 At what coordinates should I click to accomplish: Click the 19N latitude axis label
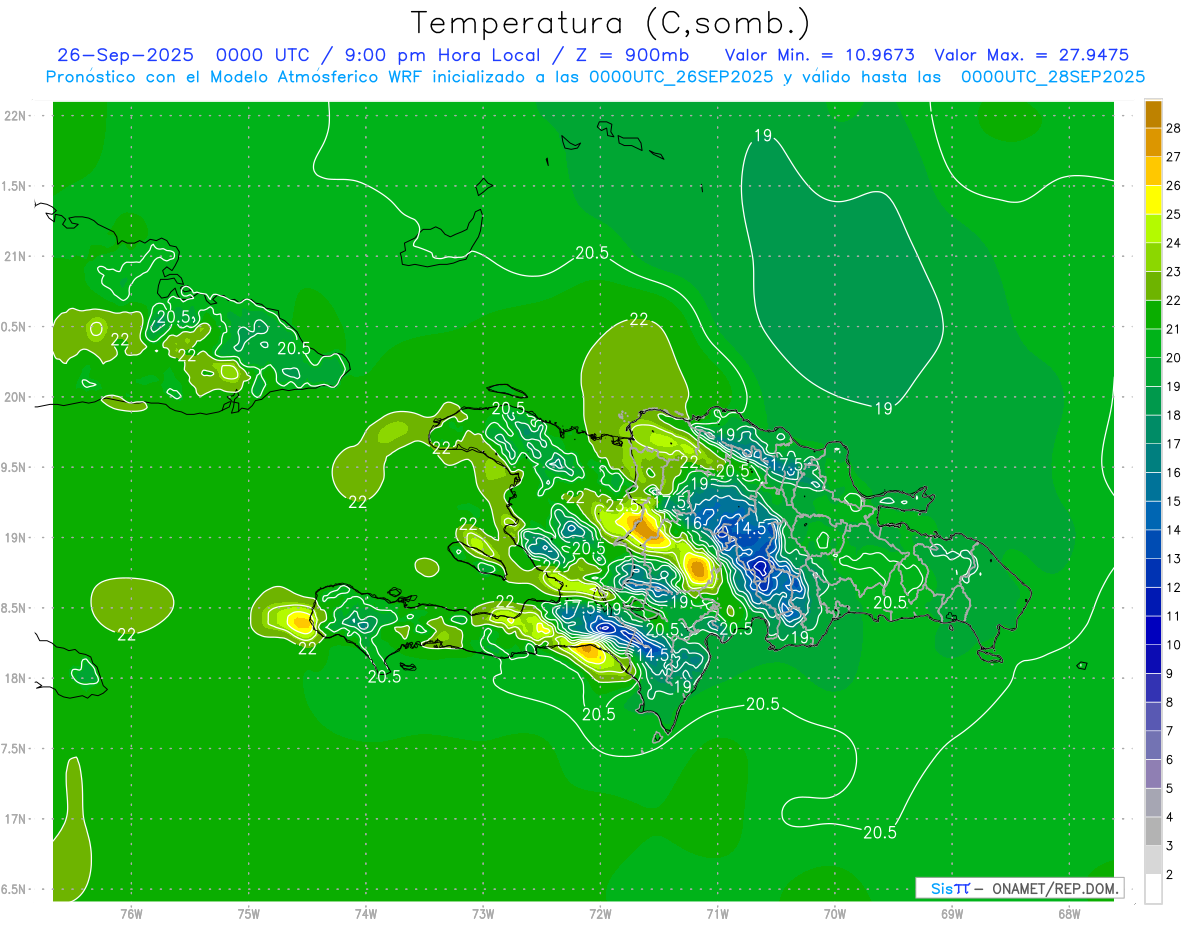(16, 538)
